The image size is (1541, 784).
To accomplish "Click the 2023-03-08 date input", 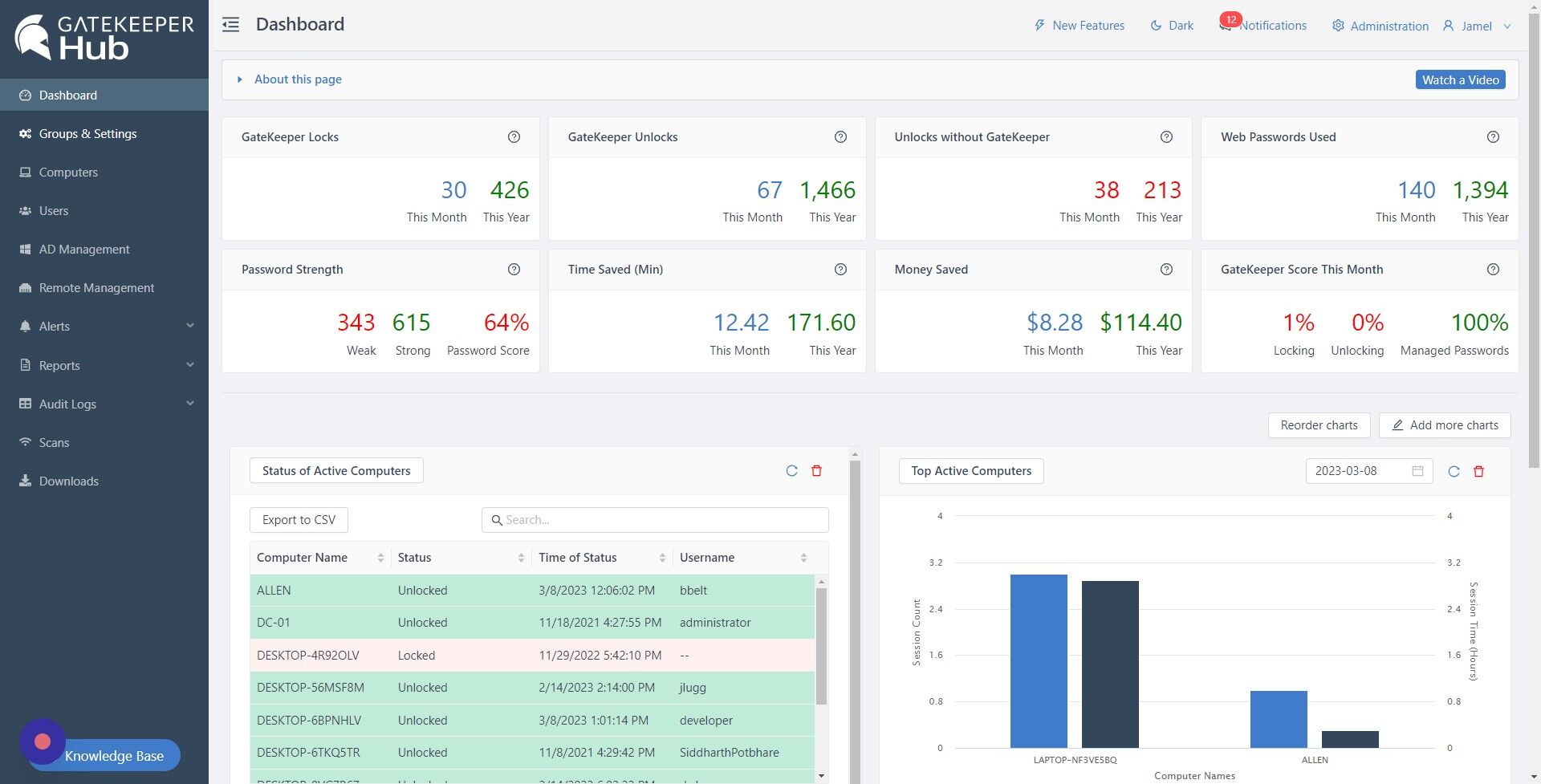I will [x=1369, y=471].
